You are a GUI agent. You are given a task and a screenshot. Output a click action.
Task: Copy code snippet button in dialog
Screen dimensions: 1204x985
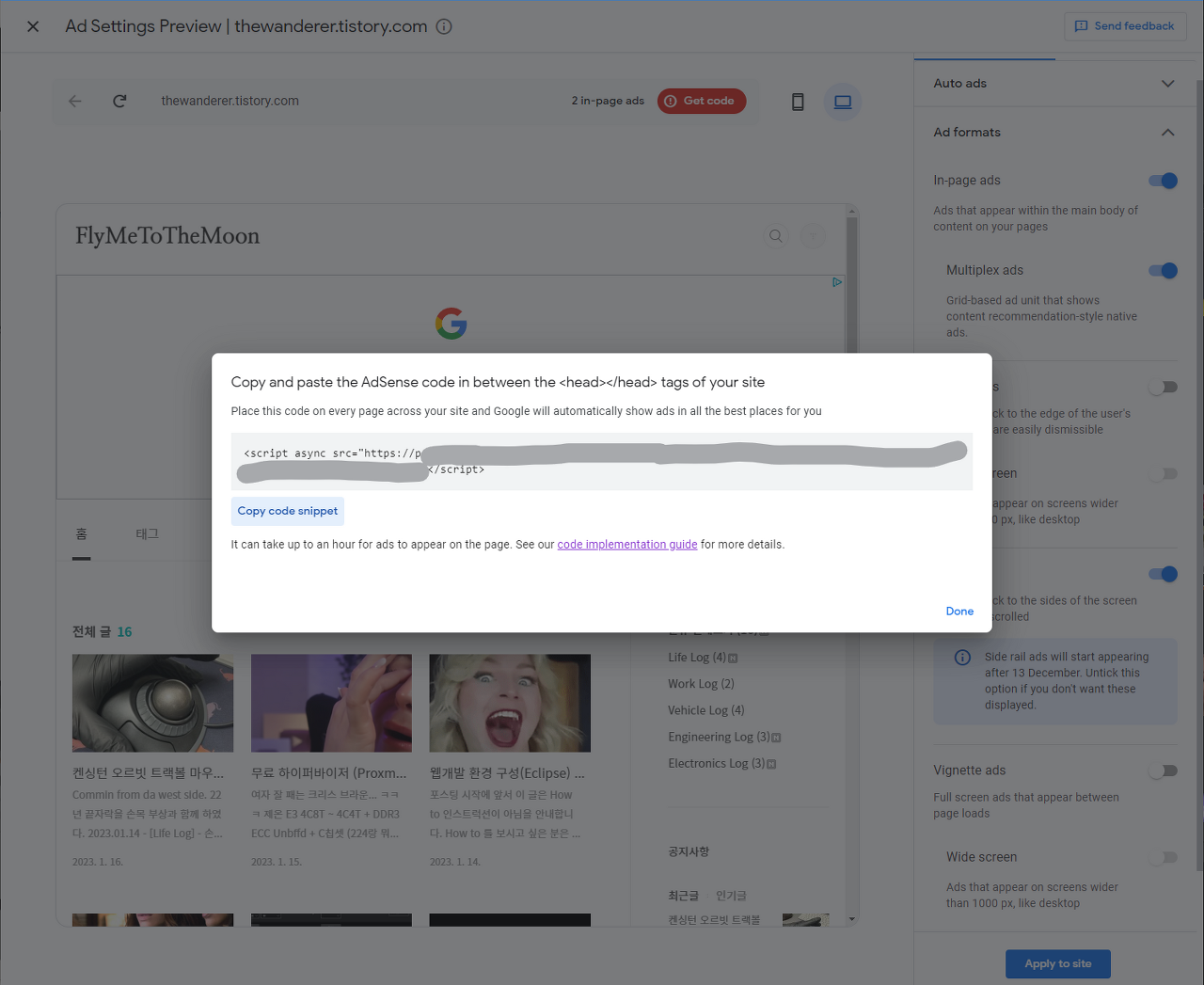[288, 511]
